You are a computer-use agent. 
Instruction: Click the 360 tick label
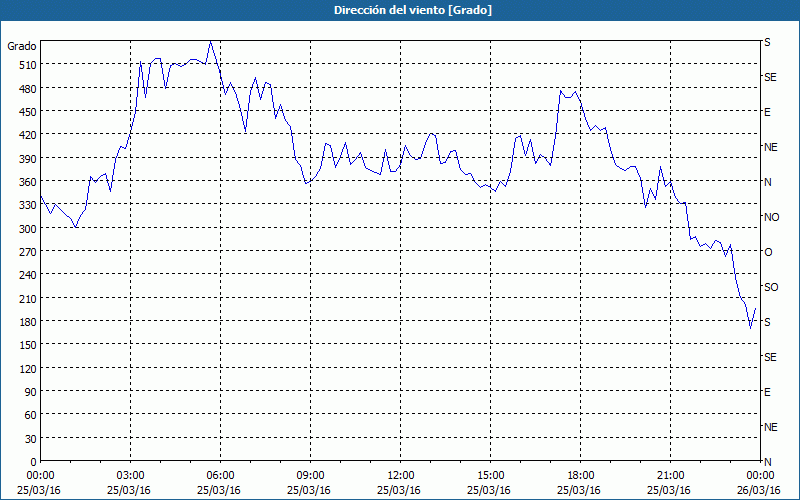(x=28, y=182)
